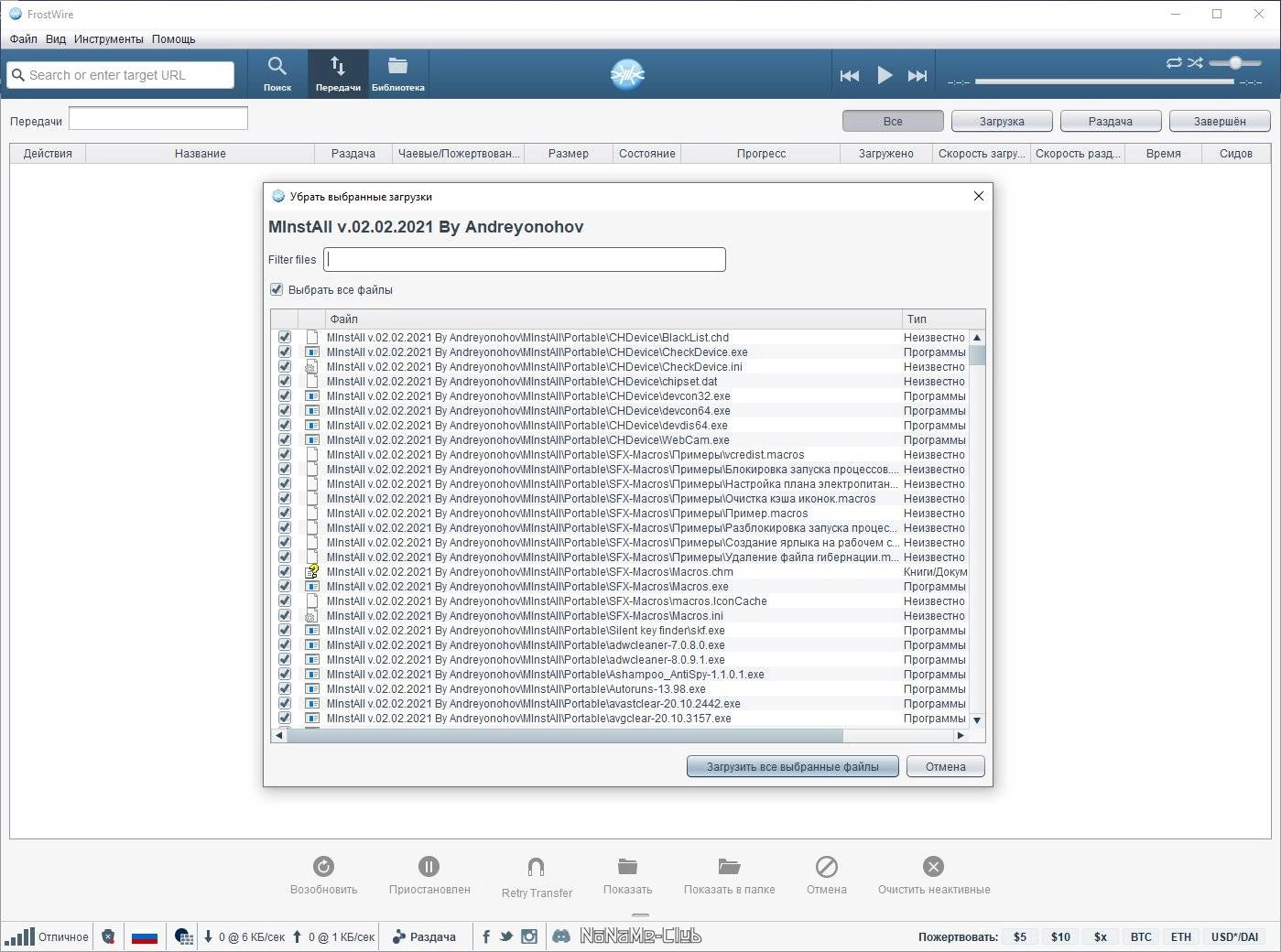
Task: Filter transfers by Завершён
Action: (1220, 121)
